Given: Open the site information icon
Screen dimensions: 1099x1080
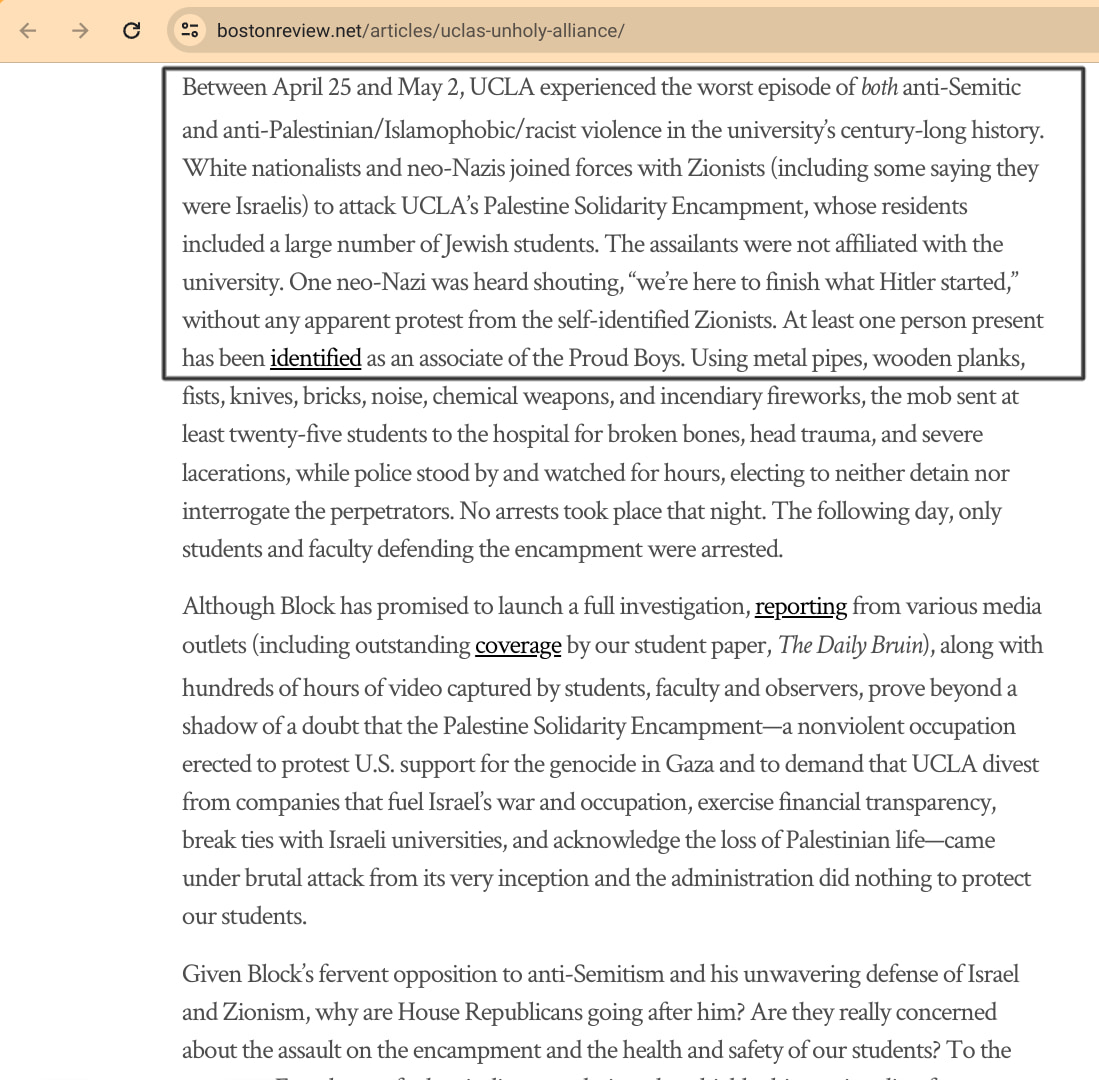Looking at the screenshot, I should click(189, 31).
